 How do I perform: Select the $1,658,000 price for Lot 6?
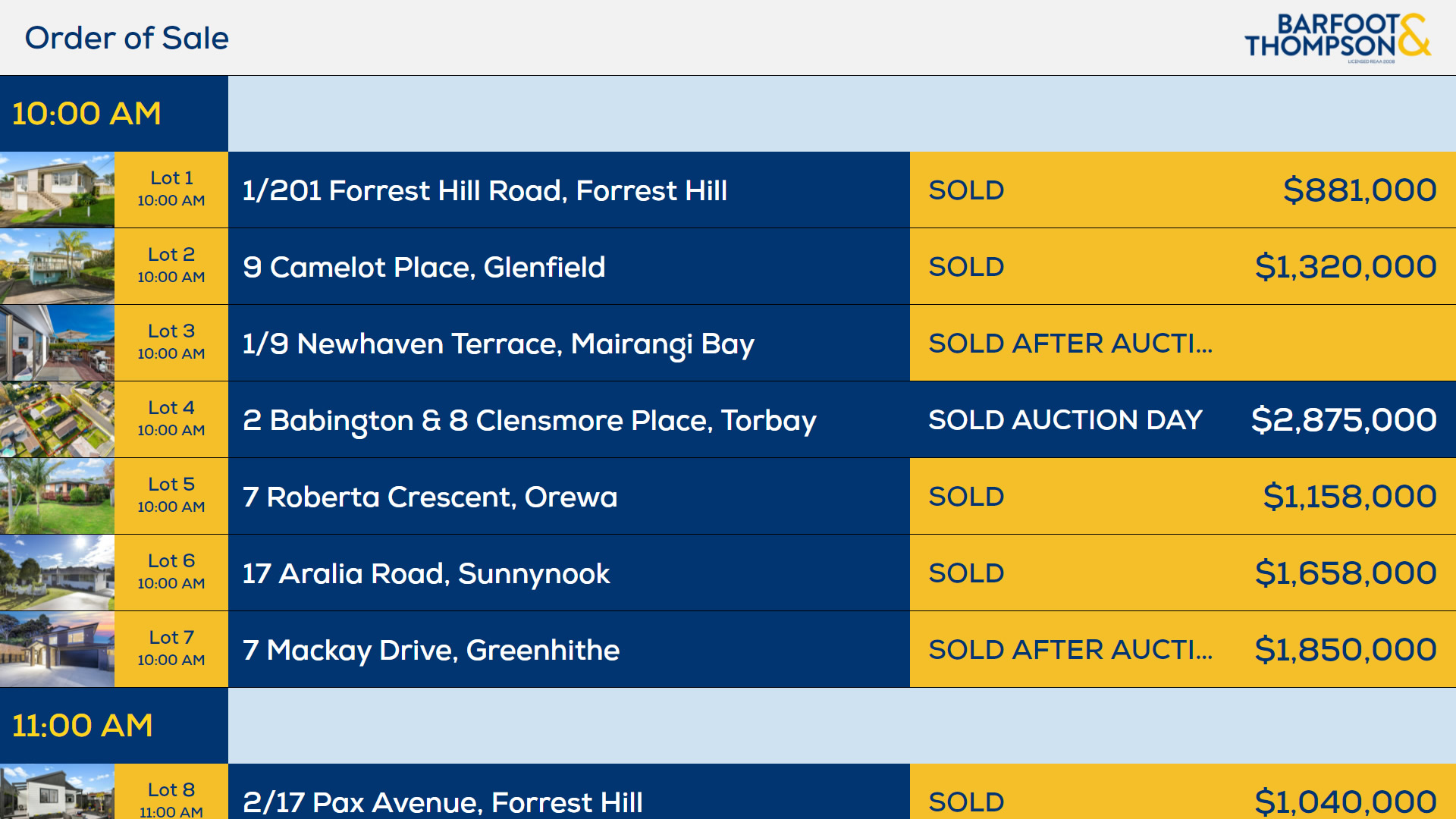1345,573
